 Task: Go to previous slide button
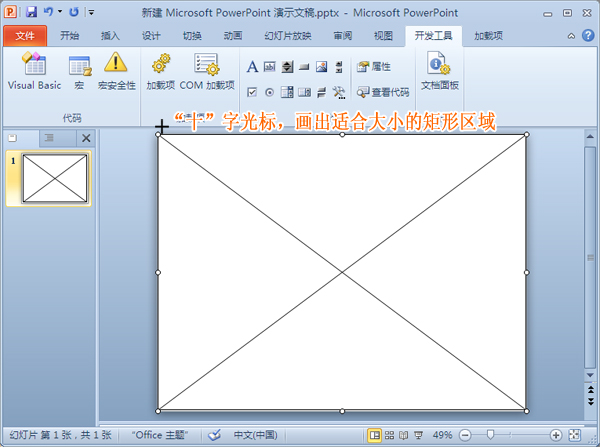coord(590,389)
